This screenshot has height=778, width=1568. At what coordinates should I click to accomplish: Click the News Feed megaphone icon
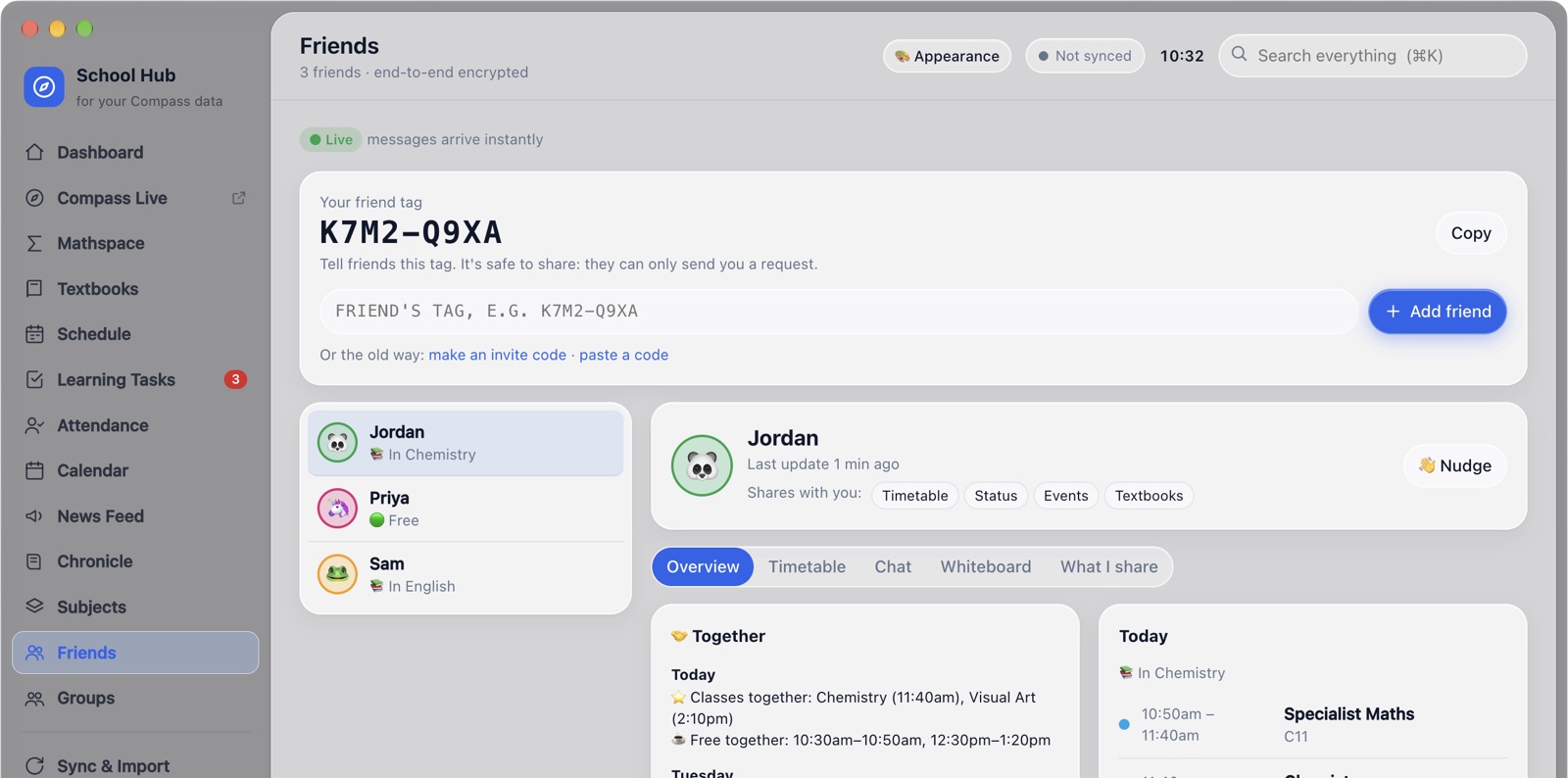tap(34, 516)
